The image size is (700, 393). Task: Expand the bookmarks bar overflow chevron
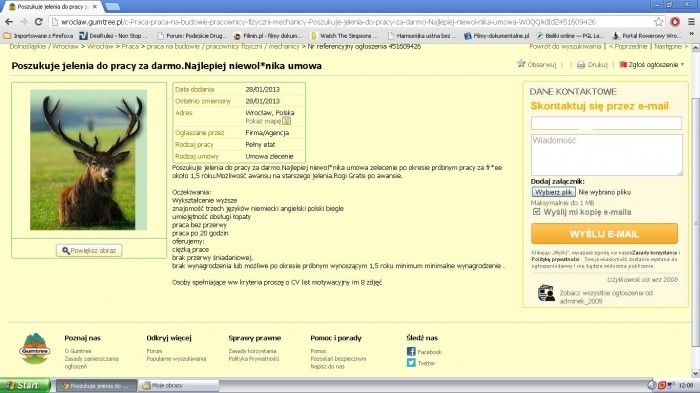(691, 35)
